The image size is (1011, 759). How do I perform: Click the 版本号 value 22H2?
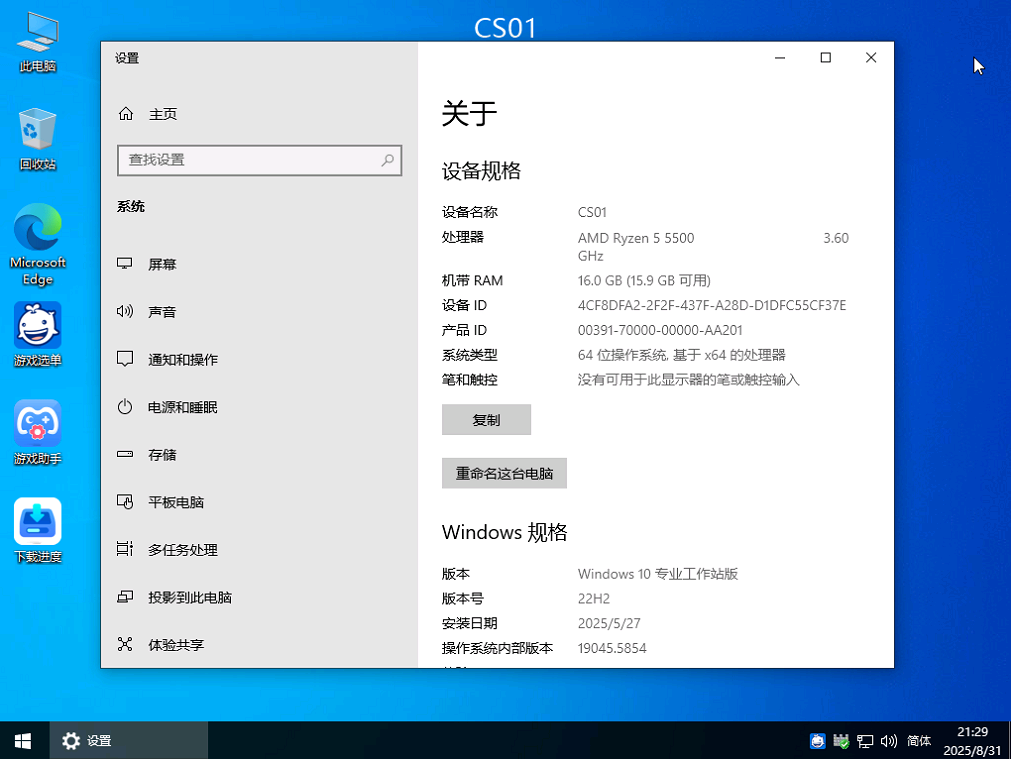(594, 598)
